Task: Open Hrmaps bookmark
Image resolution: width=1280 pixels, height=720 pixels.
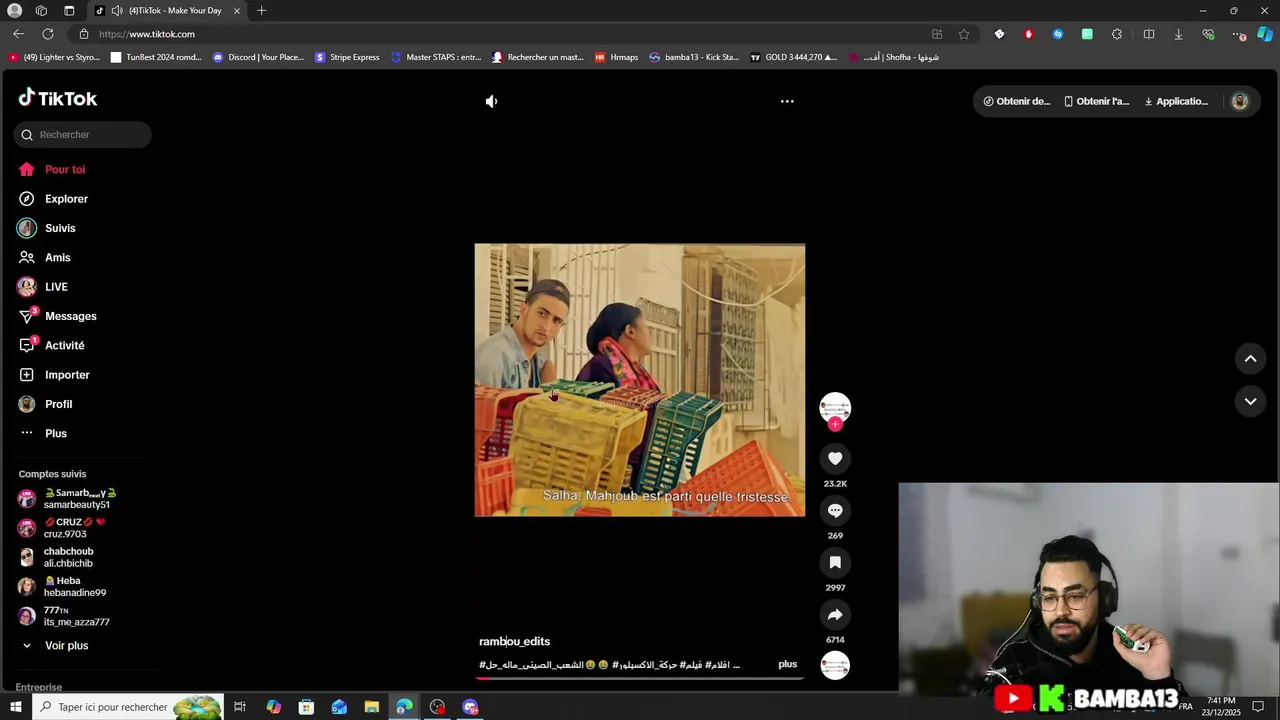Action: tap(616, 57)
